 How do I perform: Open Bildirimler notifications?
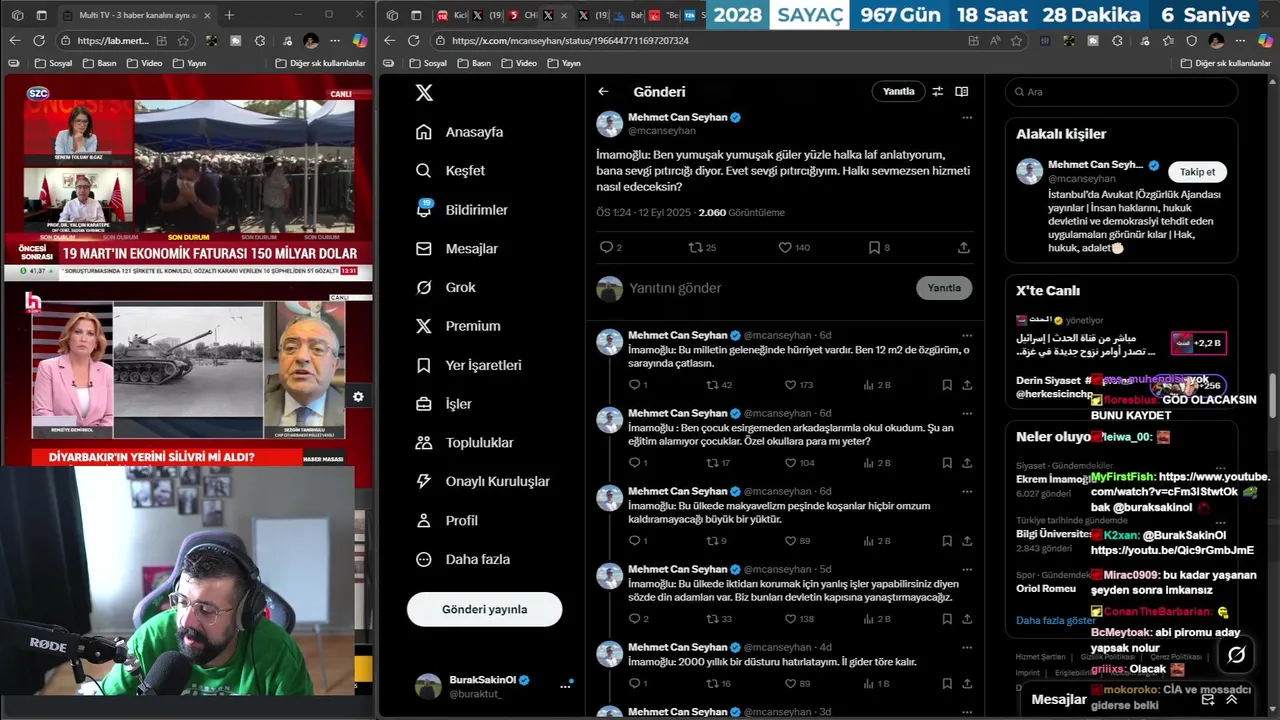coord(462,210)
